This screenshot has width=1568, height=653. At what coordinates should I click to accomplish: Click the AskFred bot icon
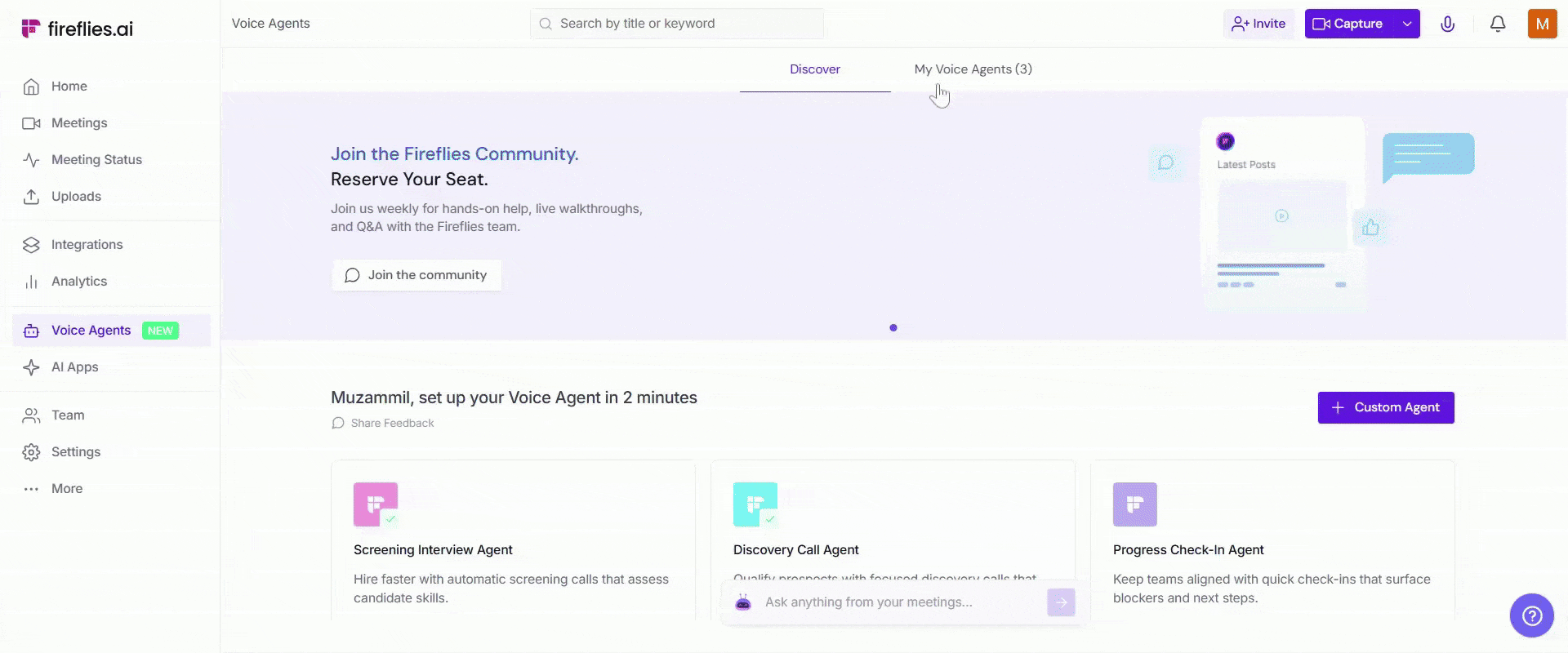click(x=743, y=602)
